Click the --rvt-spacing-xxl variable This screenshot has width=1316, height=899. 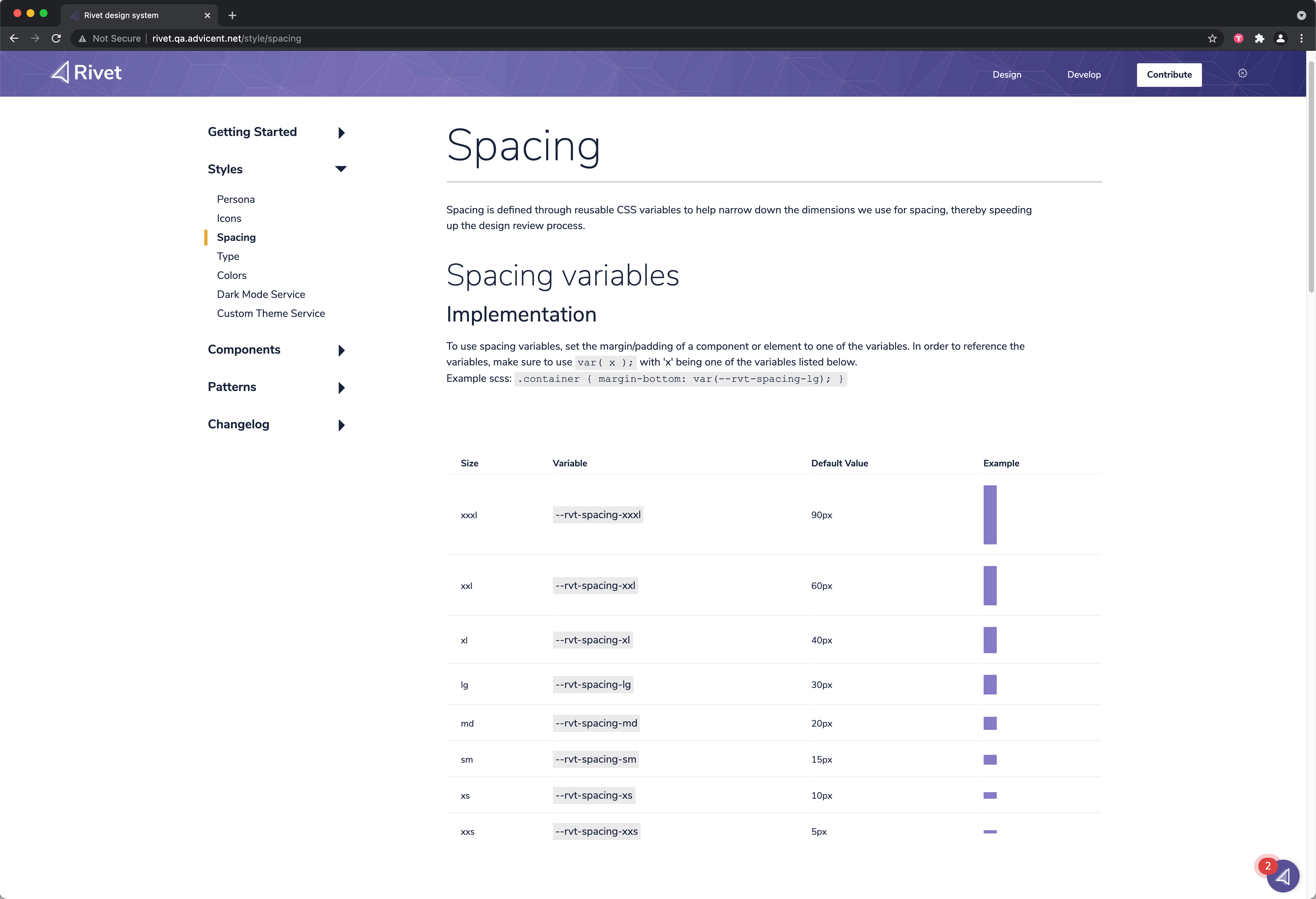(595, 585)
